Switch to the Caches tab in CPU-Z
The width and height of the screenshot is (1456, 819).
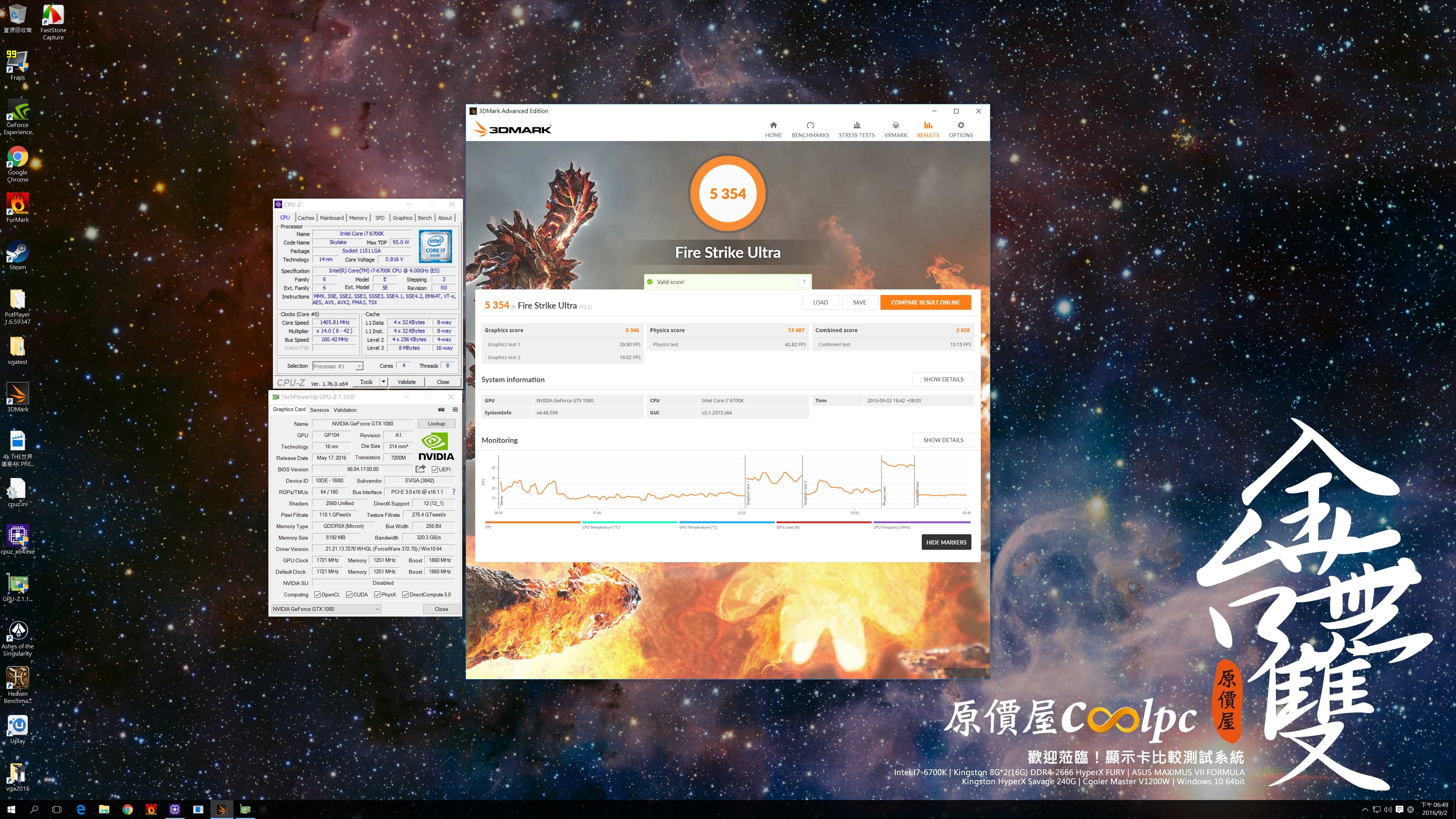[306, 218]
